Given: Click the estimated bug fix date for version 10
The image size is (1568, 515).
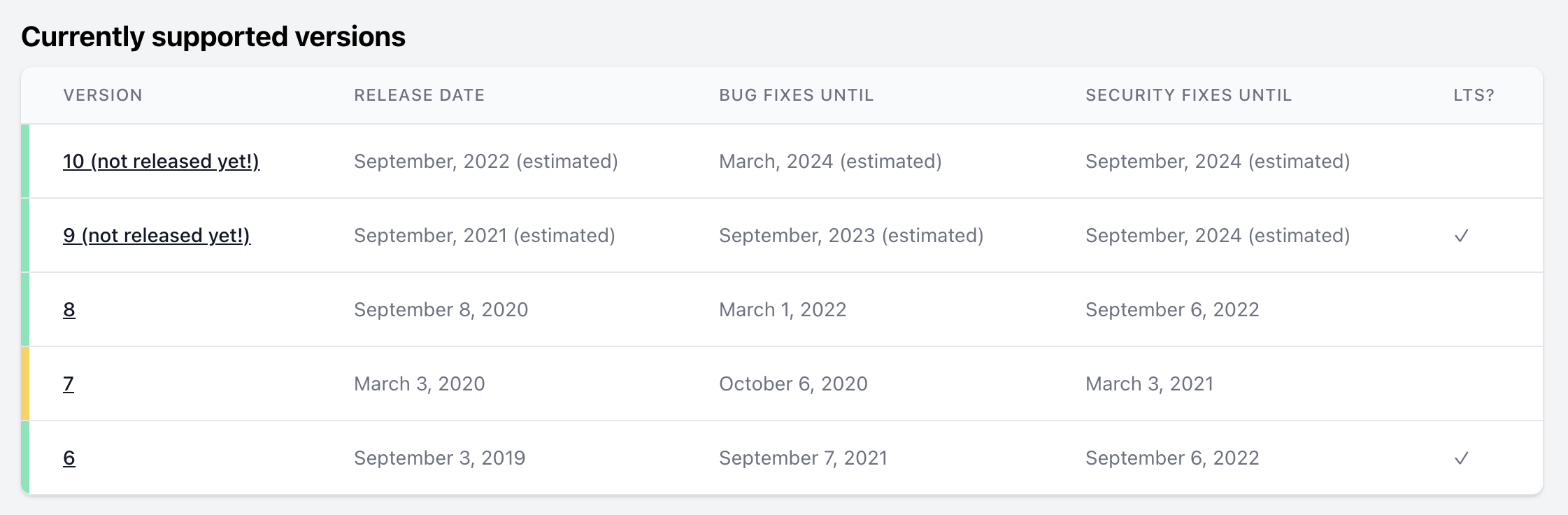Looking at the screenshot, I should [x=830, y=161].
